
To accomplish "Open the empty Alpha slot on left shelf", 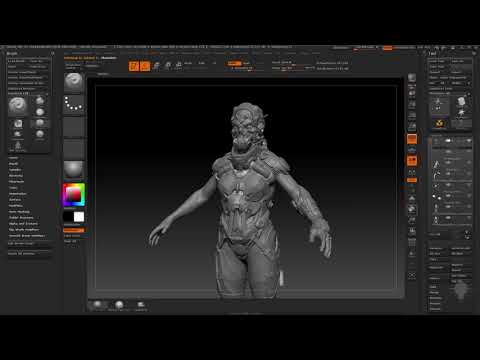I will [x=74, y=126].
